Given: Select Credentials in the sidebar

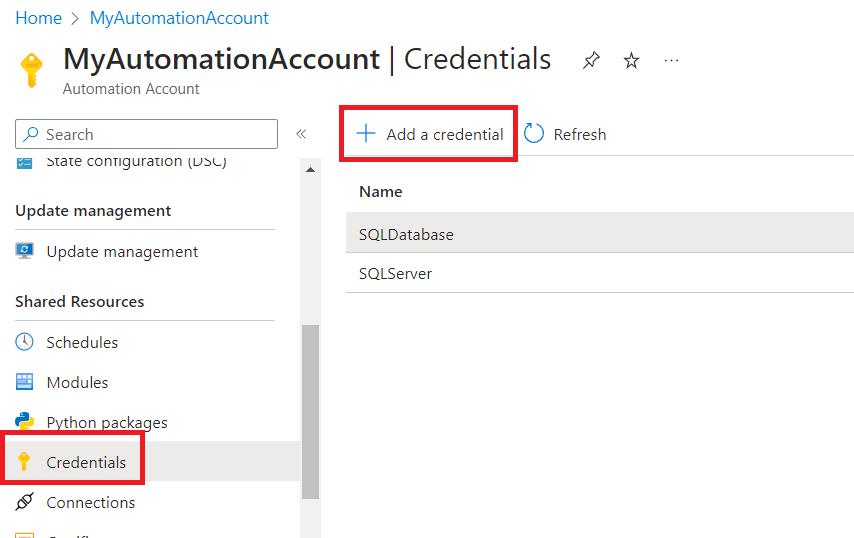Looking at the screenshot, I should click(x=86, y=462).
